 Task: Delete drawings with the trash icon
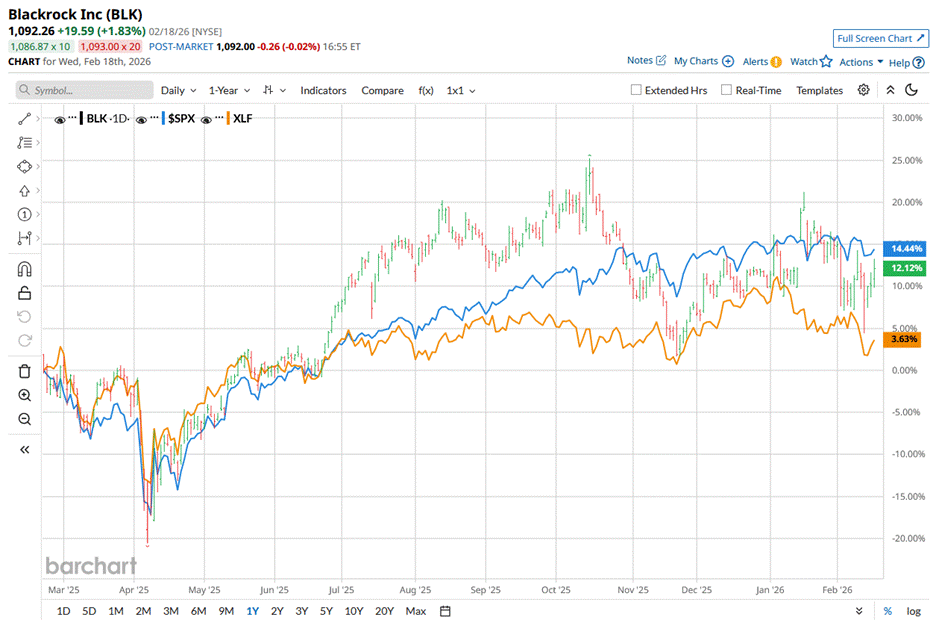click(x=24, y=371)
